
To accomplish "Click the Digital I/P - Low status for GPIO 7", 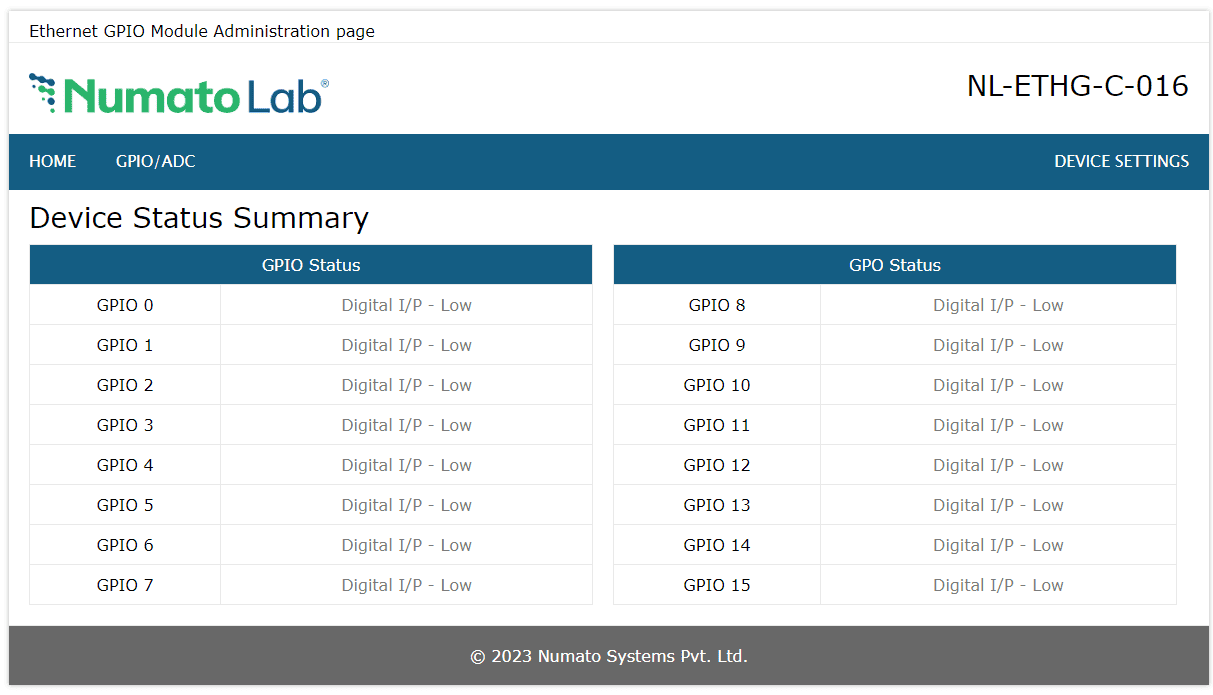I will tap(406, 584).
